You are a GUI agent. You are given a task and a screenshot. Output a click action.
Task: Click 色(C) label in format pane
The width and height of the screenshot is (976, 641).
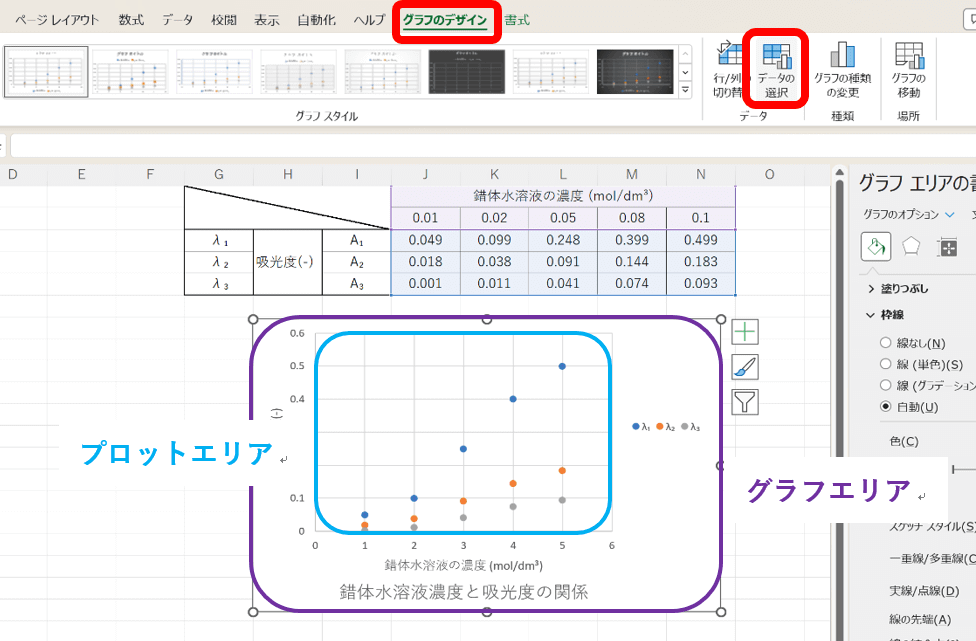pos(904,441)
